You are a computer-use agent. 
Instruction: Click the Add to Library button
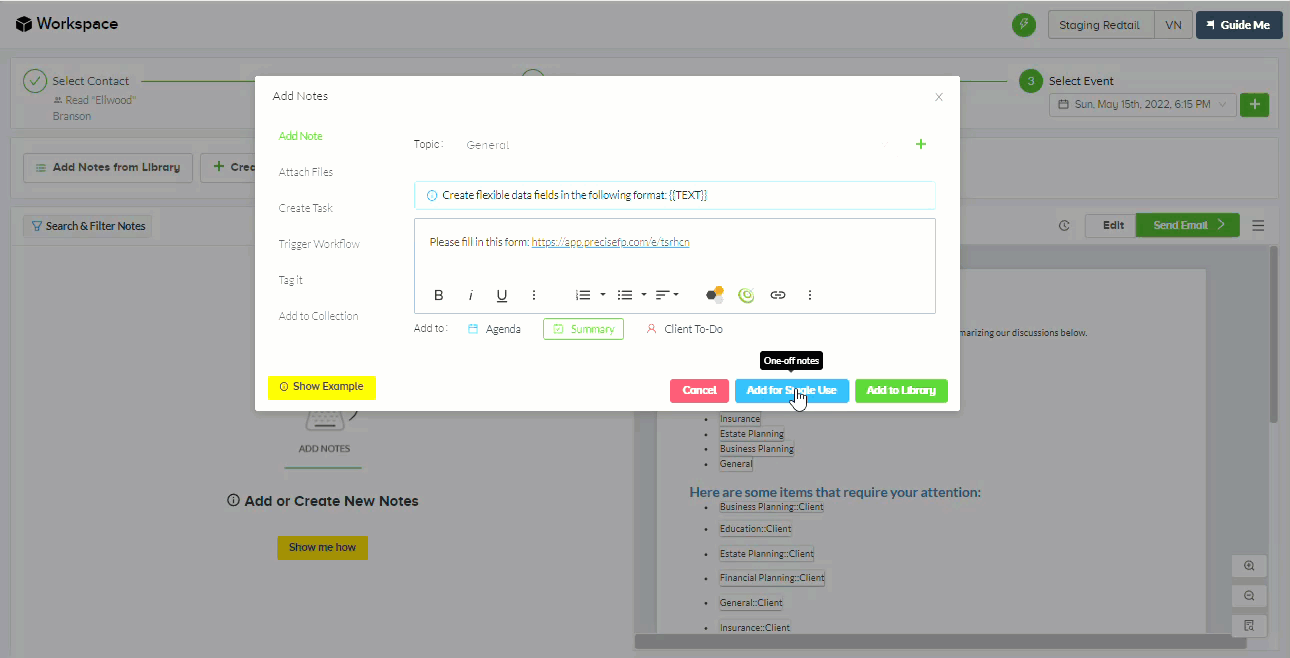click(x=900, y=390)
